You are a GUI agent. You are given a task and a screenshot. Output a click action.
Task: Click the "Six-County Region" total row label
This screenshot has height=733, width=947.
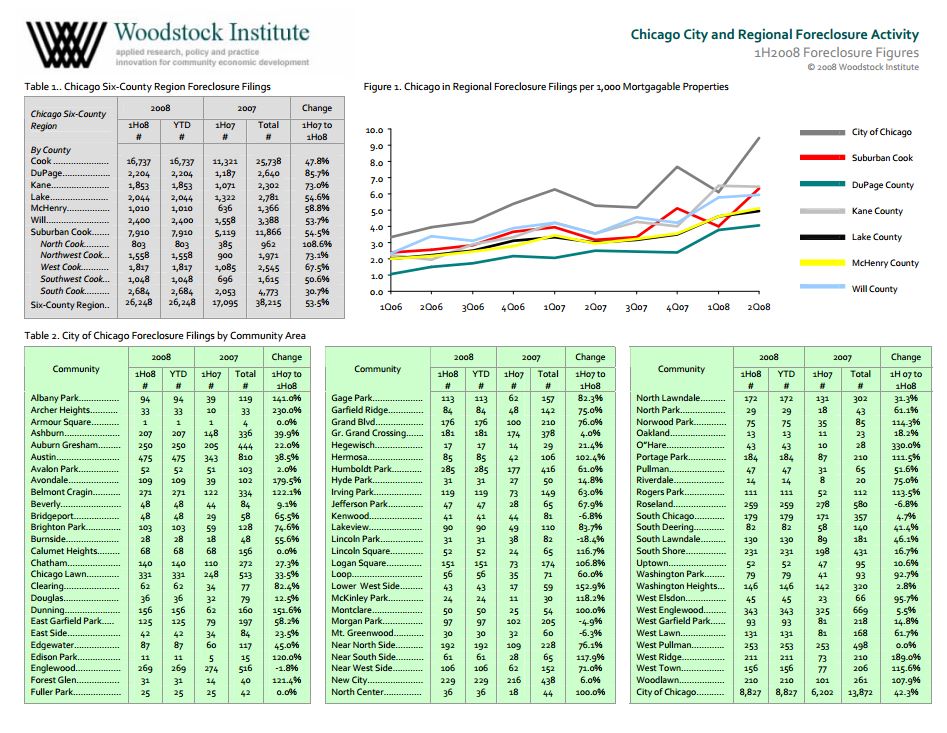coord(68,305)
